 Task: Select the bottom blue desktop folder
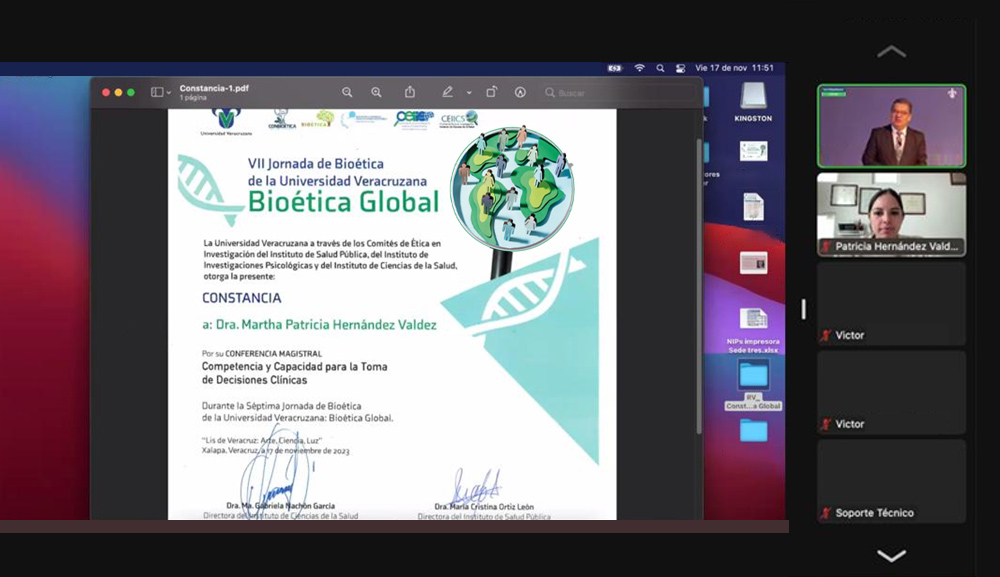(x=753, y=431)
